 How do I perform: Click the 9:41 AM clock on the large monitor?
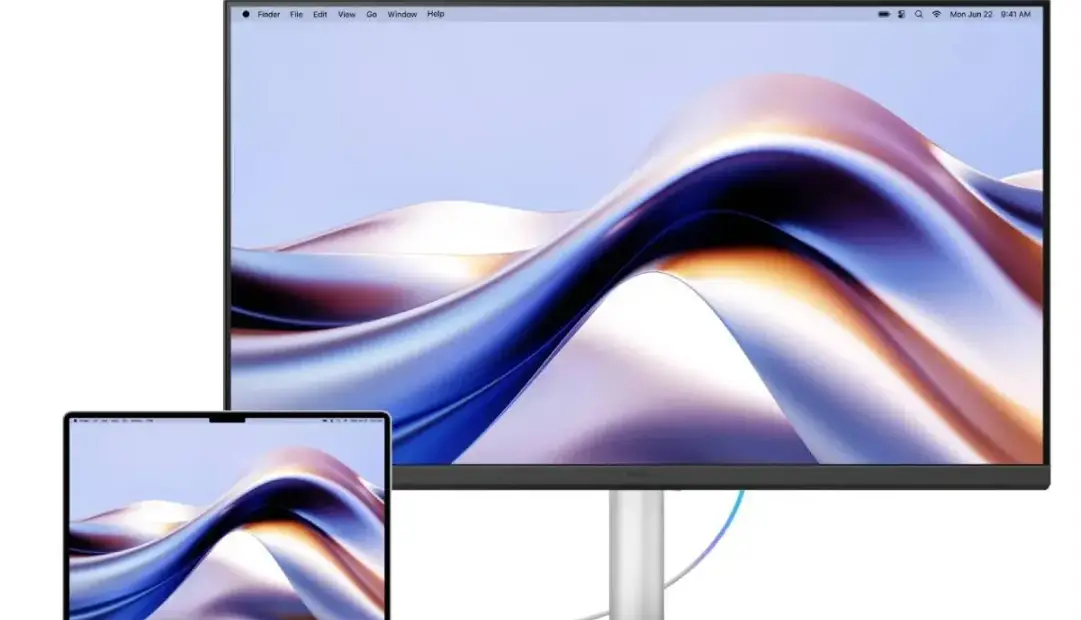coord(1015,15)
